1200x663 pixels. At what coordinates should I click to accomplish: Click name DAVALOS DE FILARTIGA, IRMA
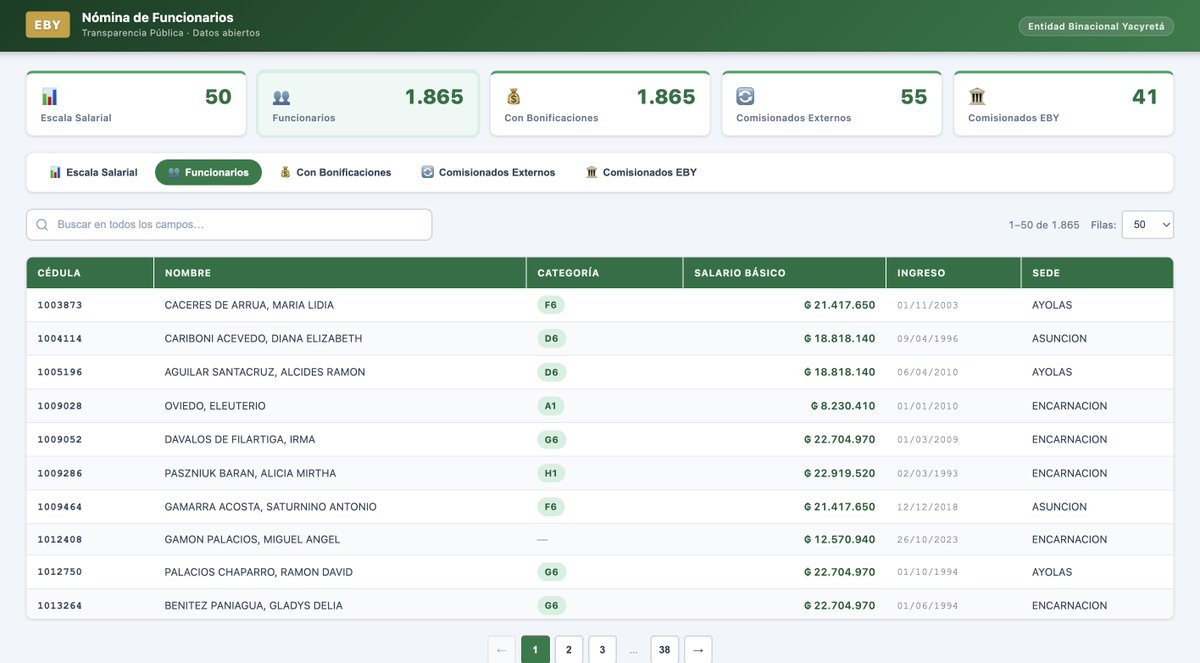coord(240,440)
